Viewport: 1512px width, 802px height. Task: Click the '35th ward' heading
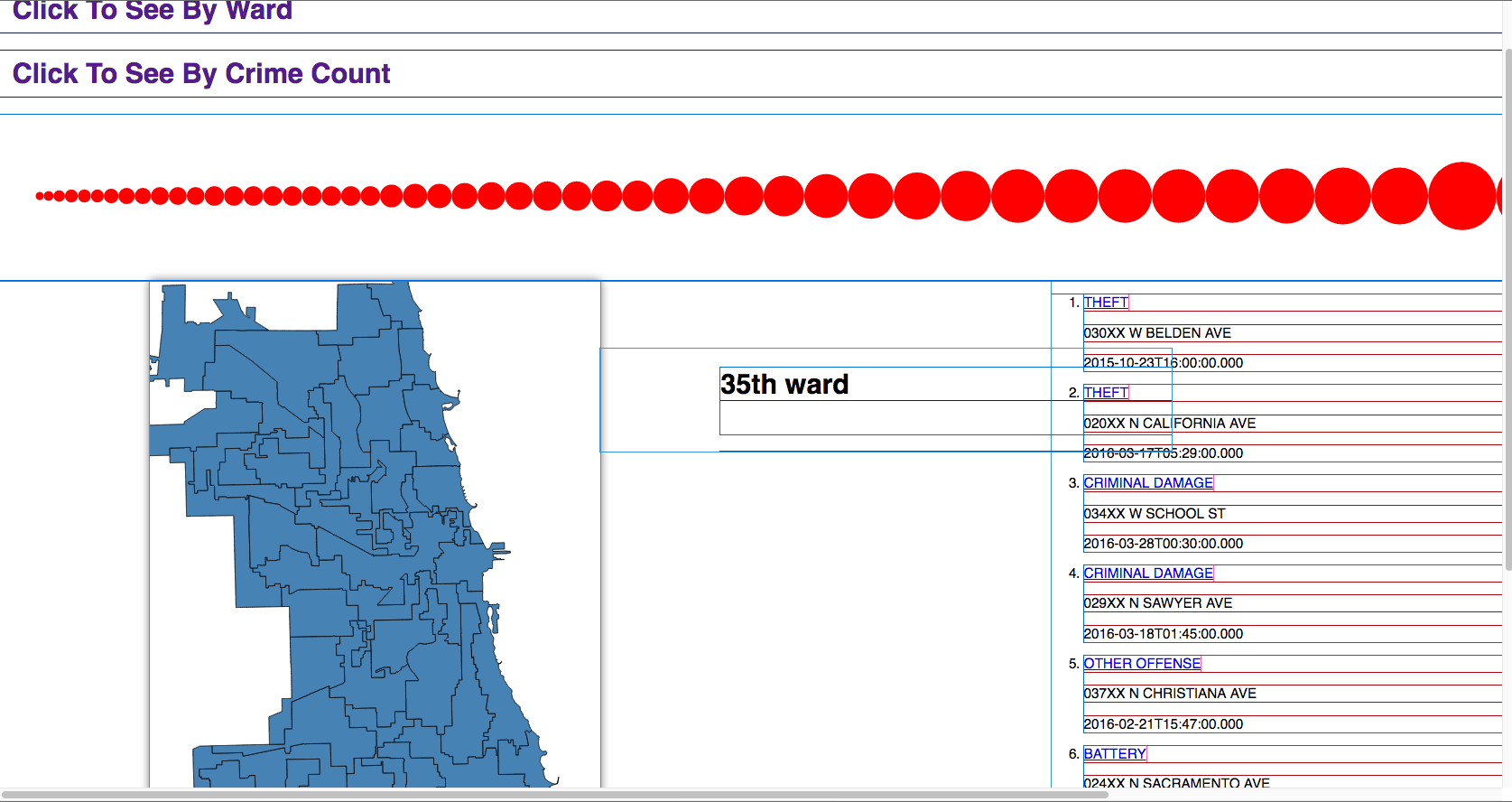point(784,385)
